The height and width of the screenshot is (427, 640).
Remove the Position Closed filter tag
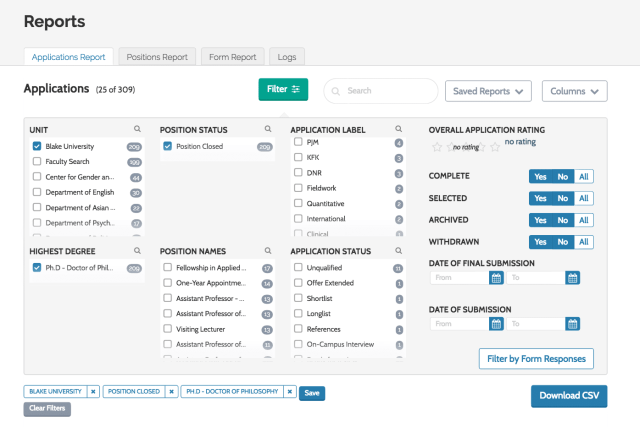pos(171,391)
